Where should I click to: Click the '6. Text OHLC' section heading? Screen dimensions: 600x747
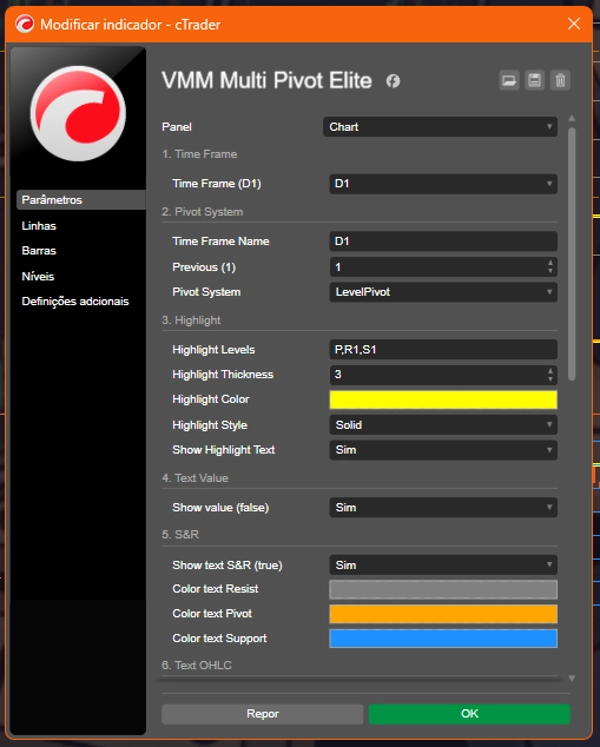[196, 665]
